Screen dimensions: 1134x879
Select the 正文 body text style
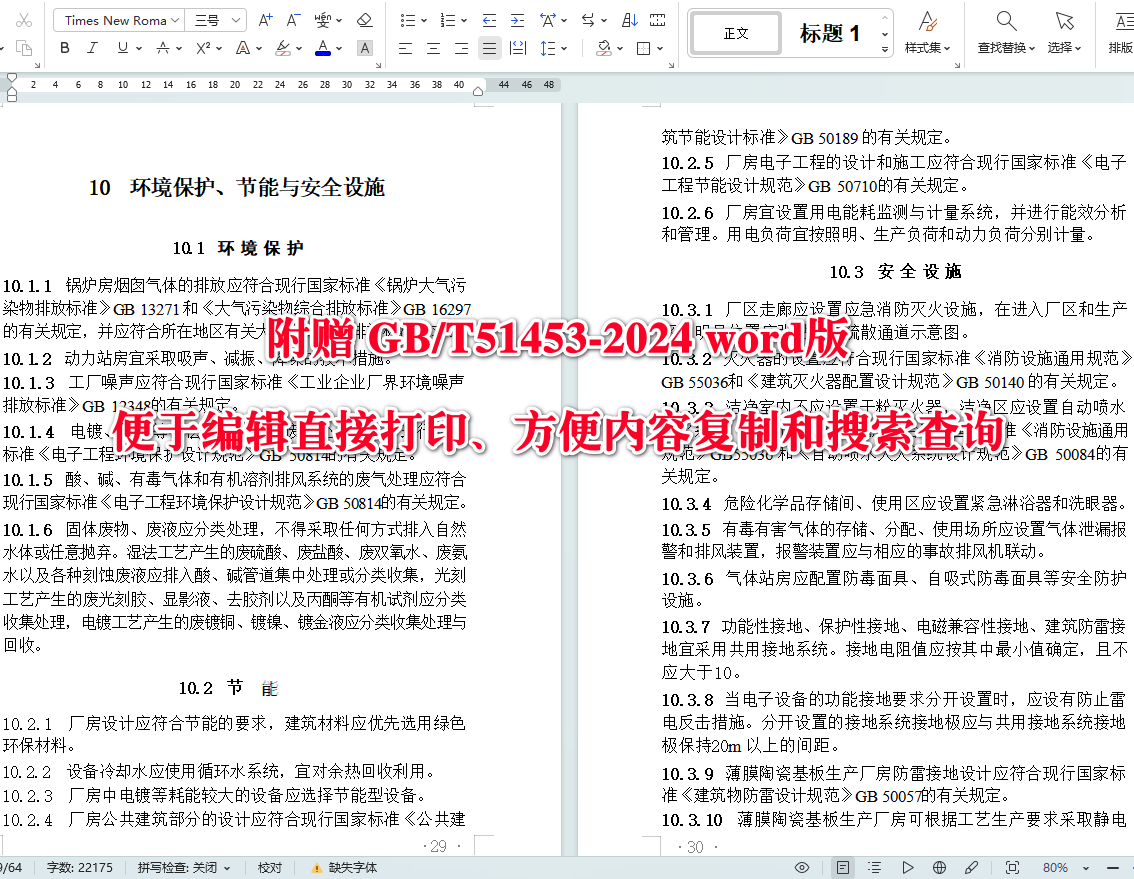point(735,33)
